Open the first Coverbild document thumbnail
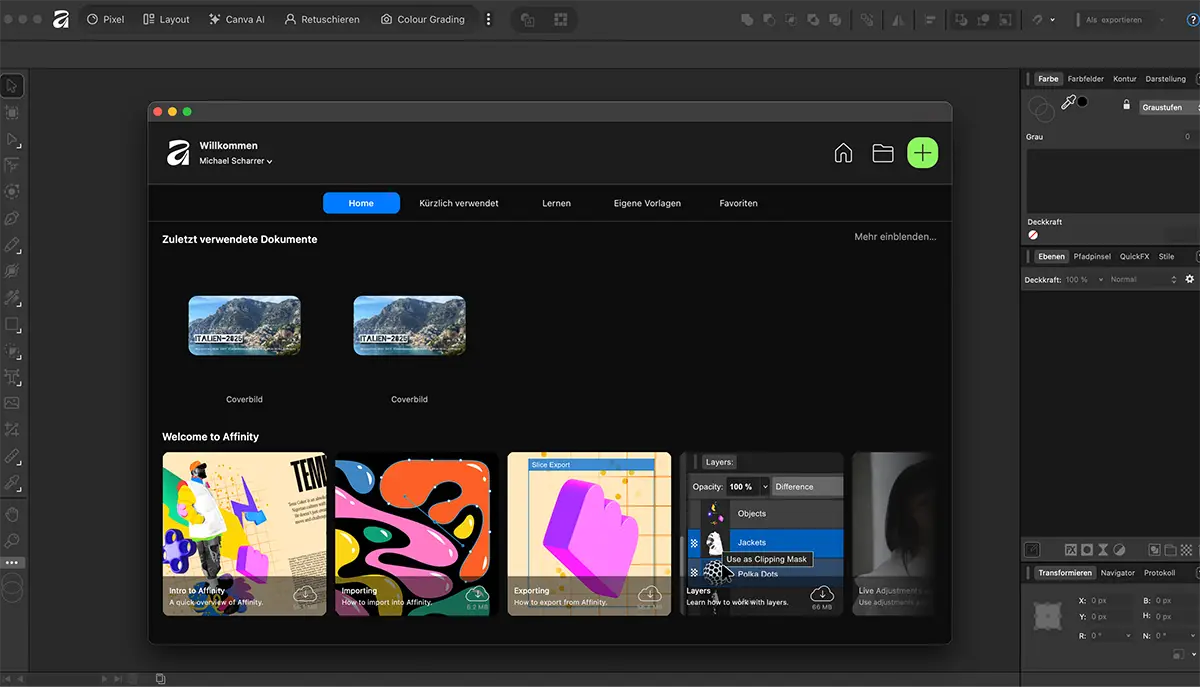 click(x=244, y=326)
